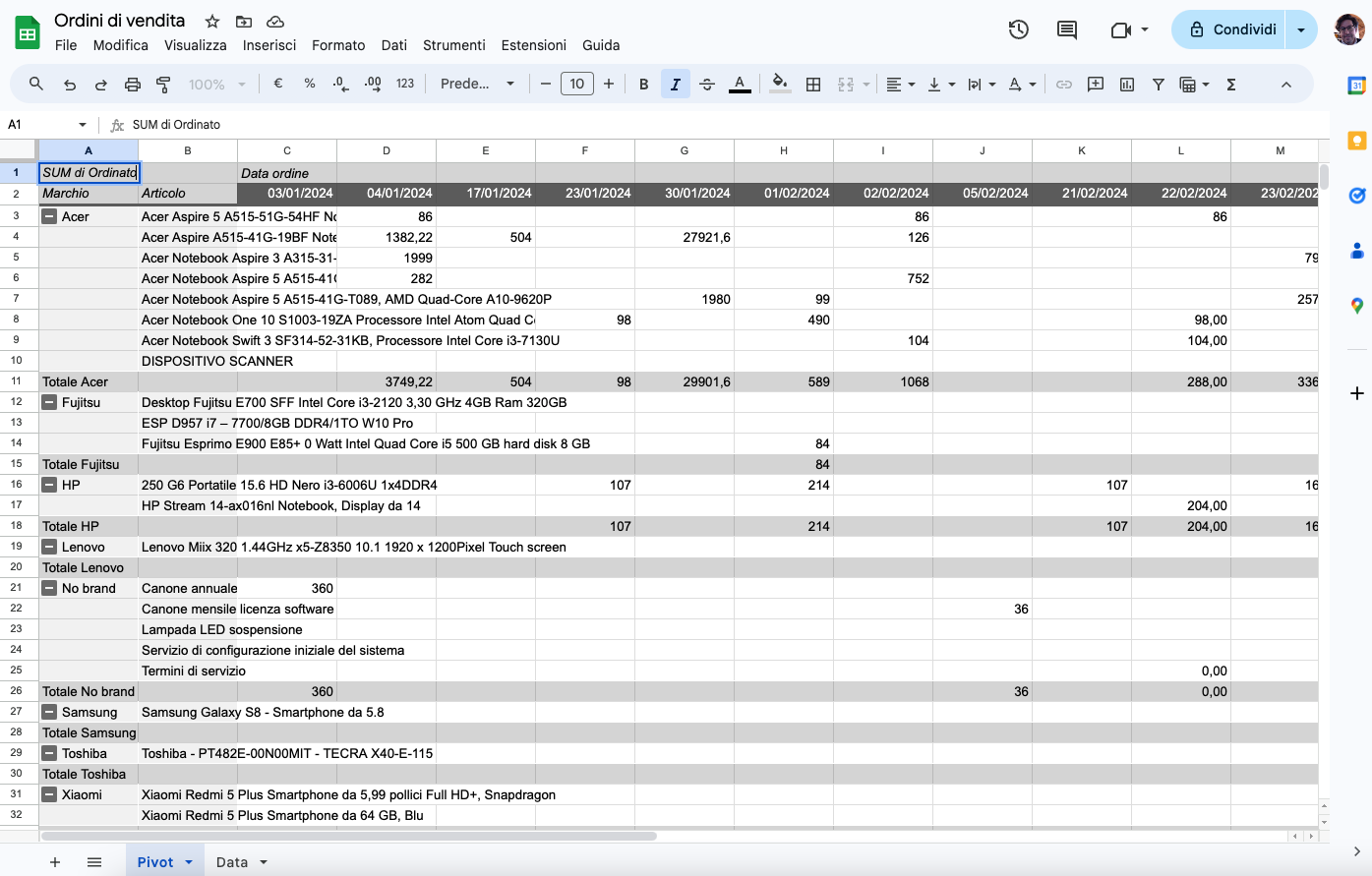
Task: Switch to the Data sheet tab
Action: (x=232, y=862)
